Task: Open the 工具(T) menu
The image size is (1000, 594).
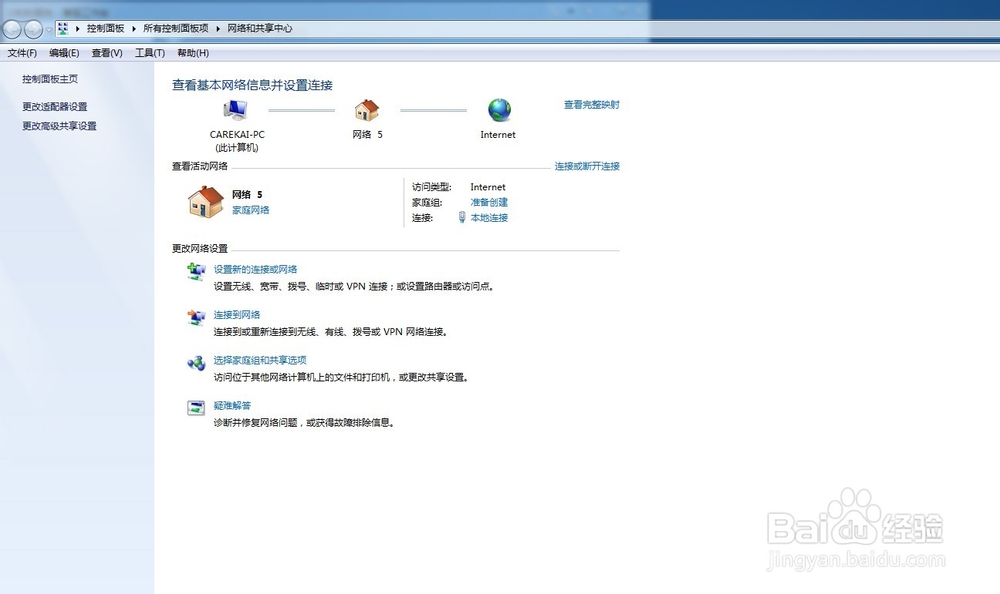Action: point(150,53)
